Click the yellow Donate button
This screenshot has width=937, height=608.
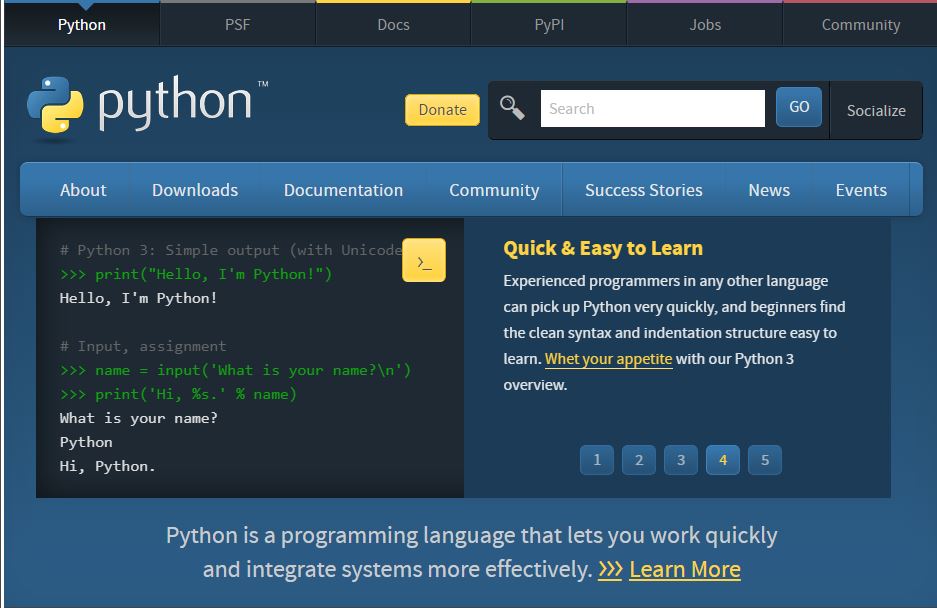point(442,110)
